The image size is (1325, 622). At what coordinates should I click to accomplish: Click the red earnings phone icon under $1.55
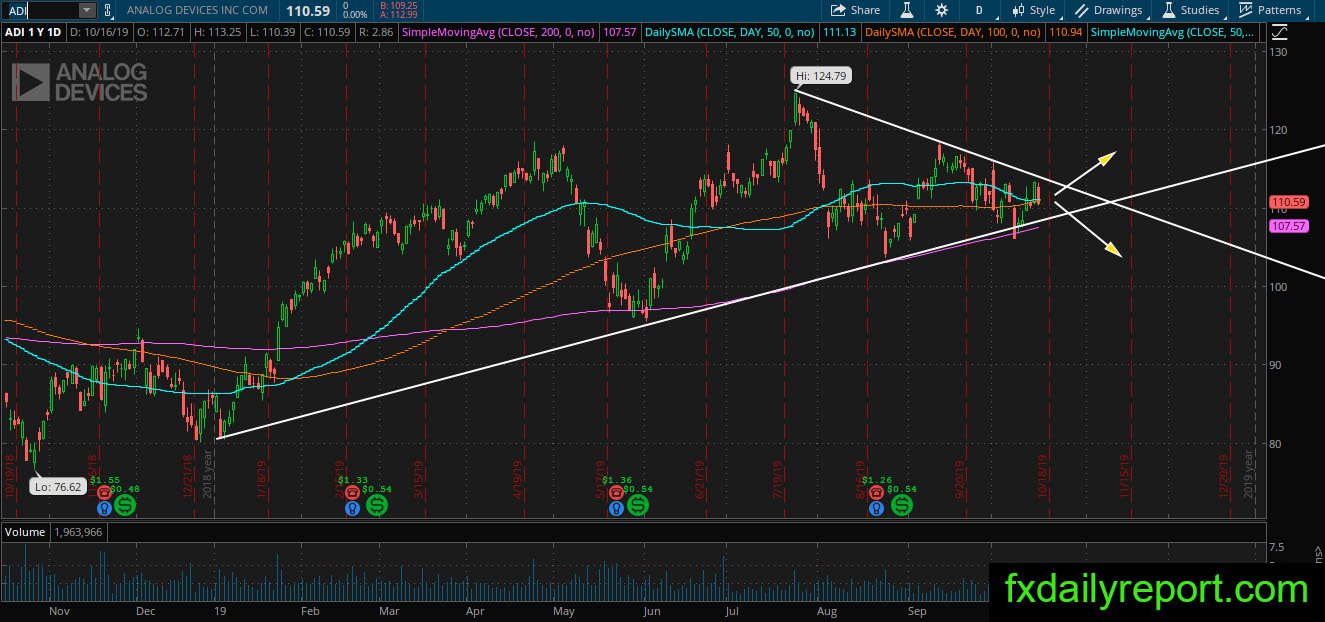[x=103, y=493]
